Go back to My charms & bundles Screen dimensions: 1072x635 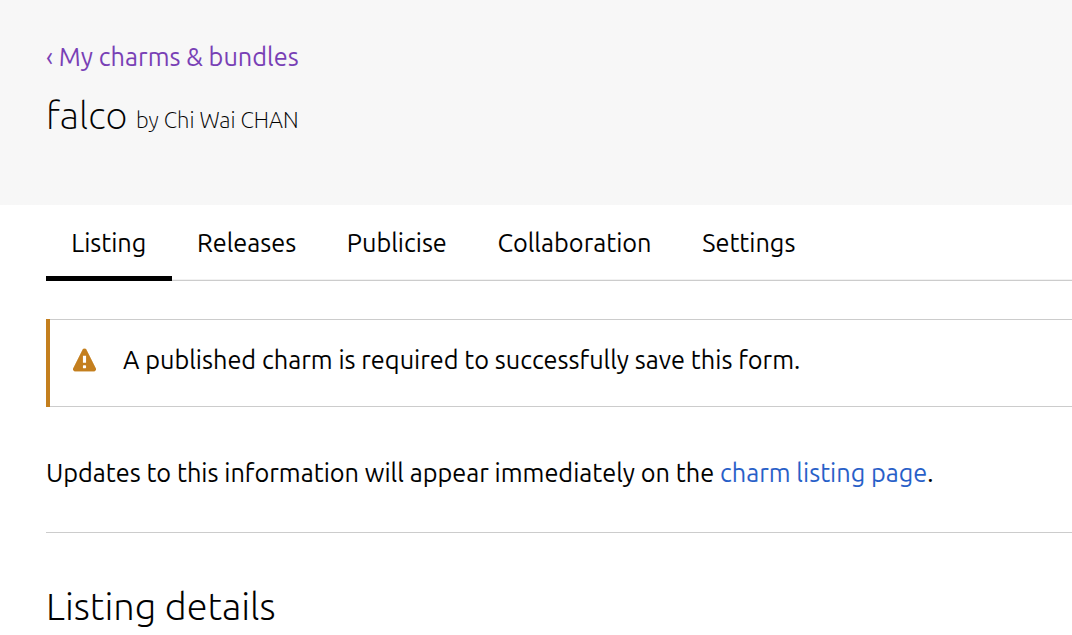(178, 57)
